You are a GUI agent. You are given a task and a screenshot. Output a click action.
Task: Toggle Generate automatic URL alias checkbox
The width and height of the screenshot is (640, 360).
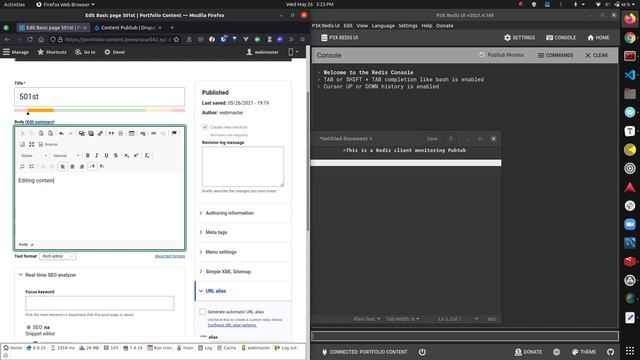point(202,312)
